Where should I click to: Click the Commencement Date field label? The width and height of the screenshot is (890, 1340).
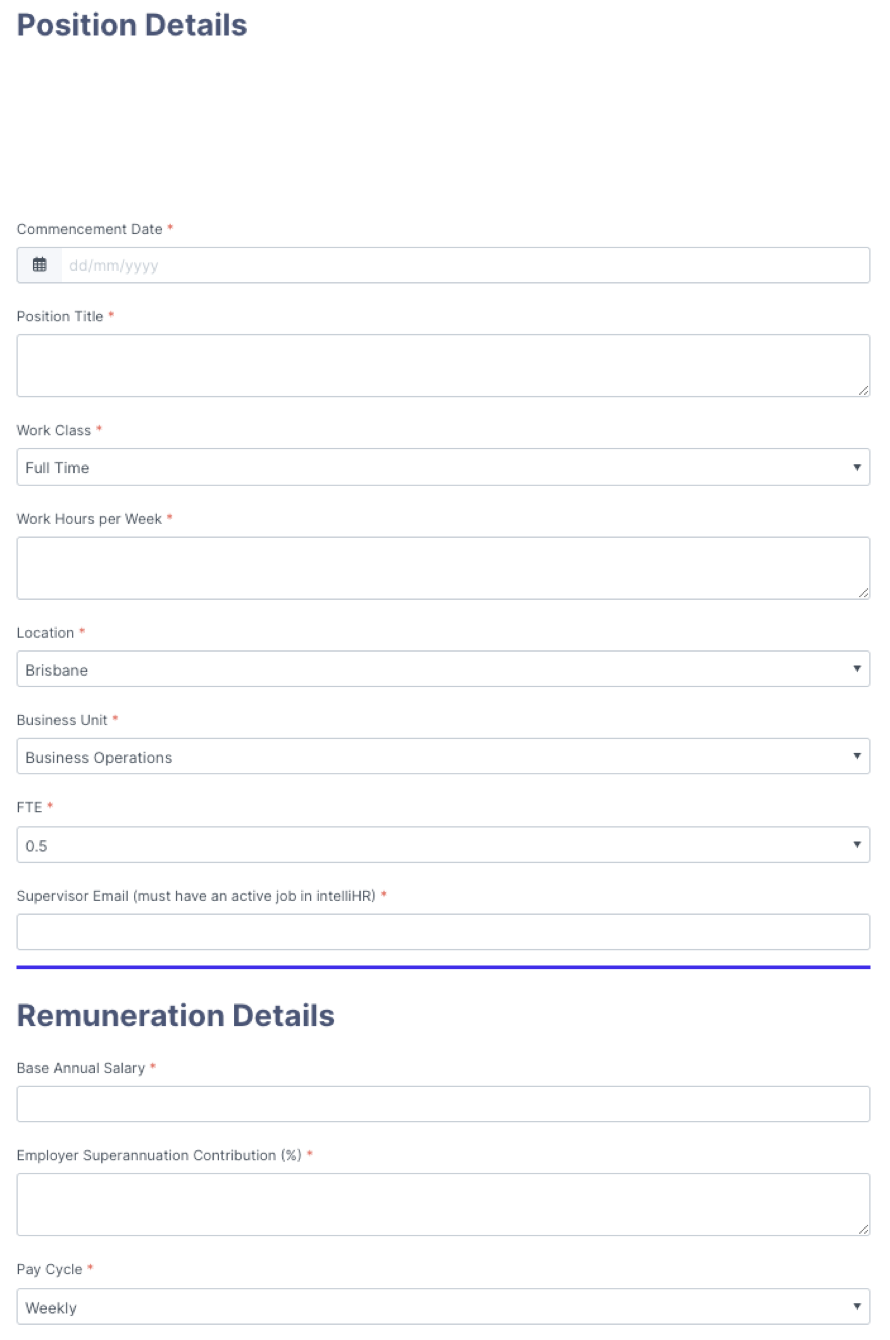coord(89,229)
